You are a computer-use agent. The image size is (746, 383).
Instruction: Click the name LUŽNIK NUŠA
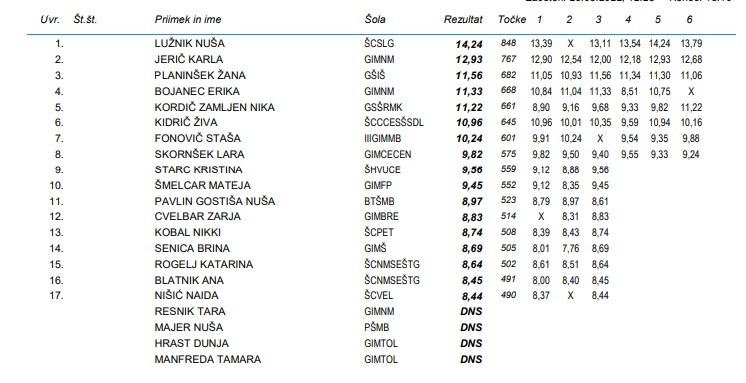point(189,43)
